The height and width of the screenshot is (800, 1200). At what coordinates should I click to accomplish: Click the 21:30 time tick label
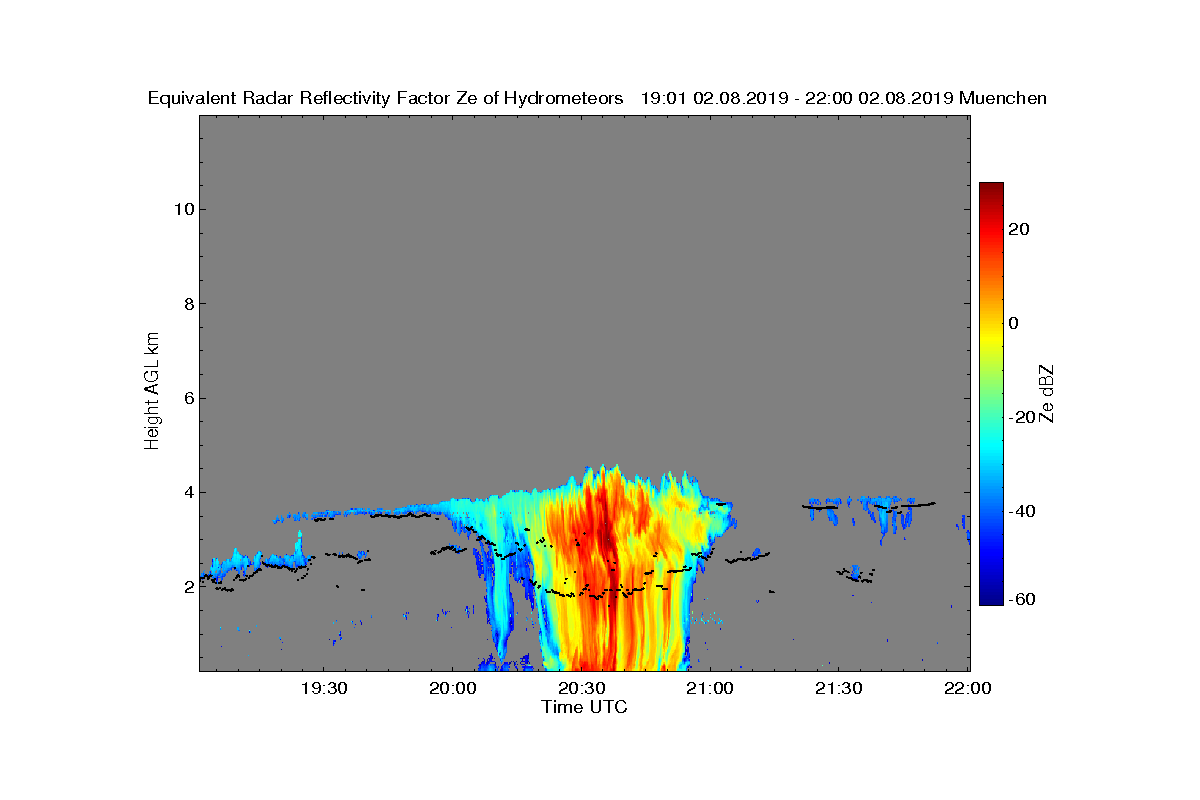tap(838, 688)
